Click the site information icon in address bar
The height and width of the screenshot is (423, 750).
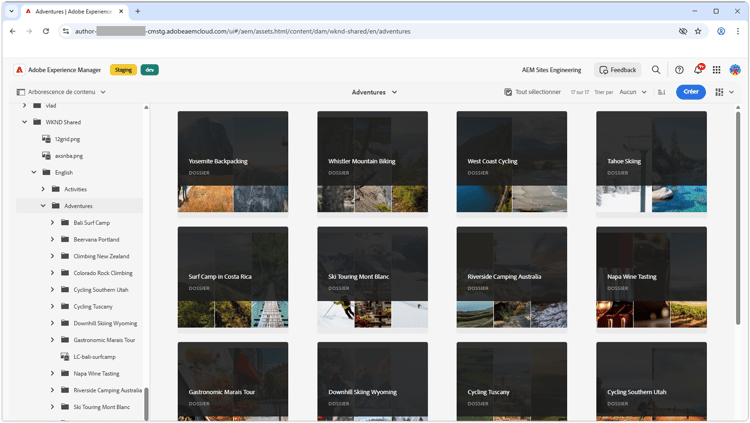66,31
